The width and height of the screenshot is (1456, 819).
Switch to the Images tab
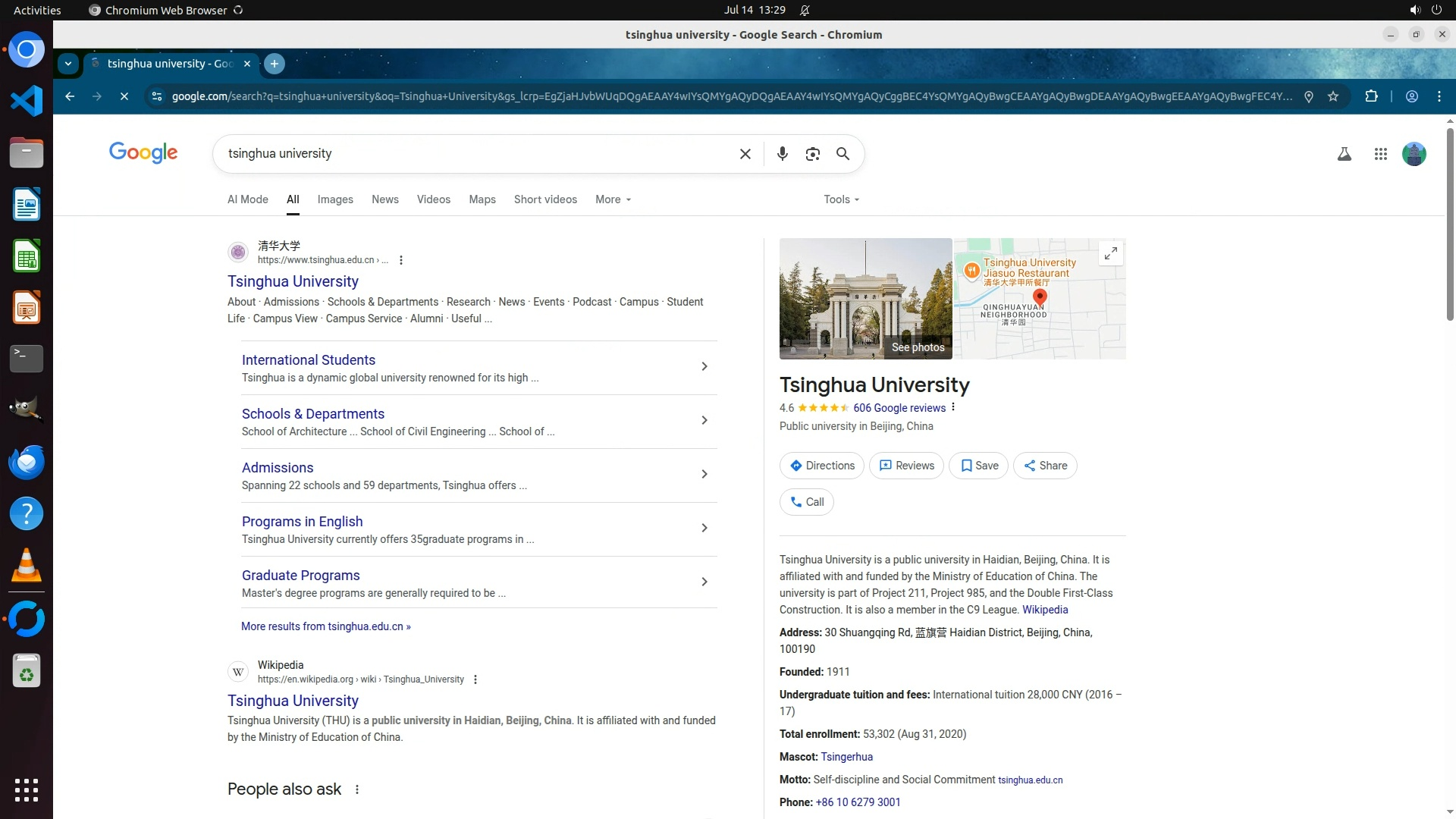[334, 199]
